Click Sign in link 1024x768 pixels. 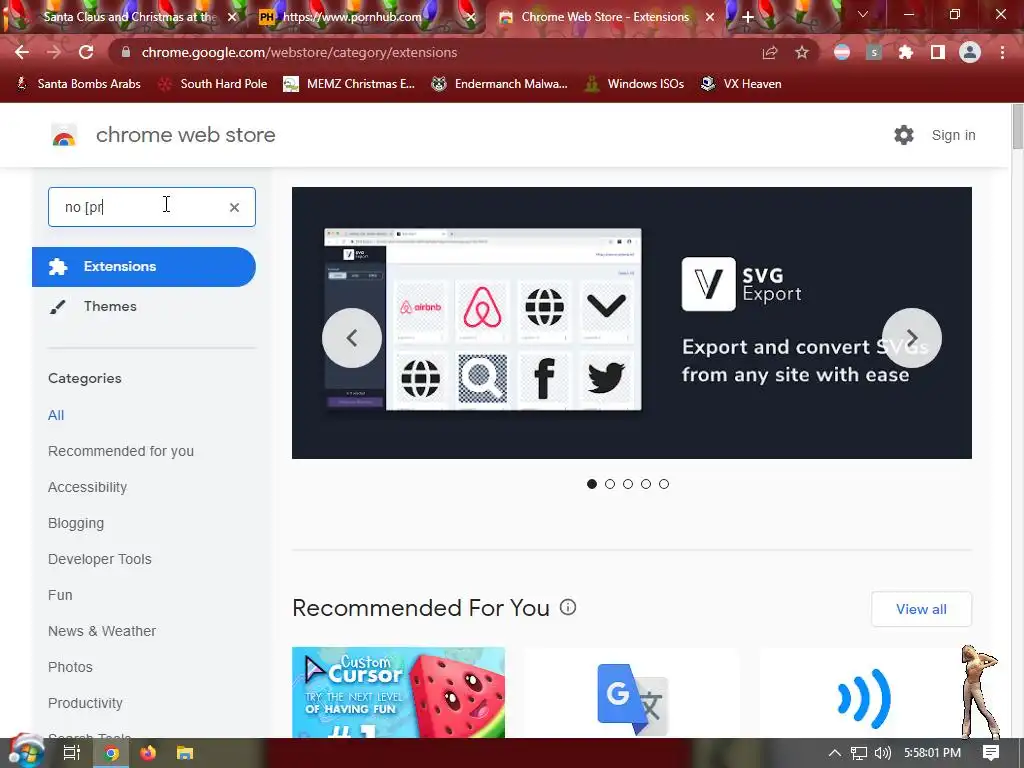(953, 135)
